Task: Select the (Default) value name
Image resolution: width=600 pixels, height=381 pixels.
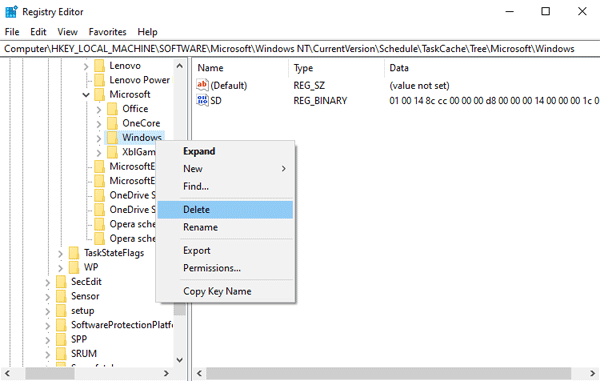Action: 229,85
